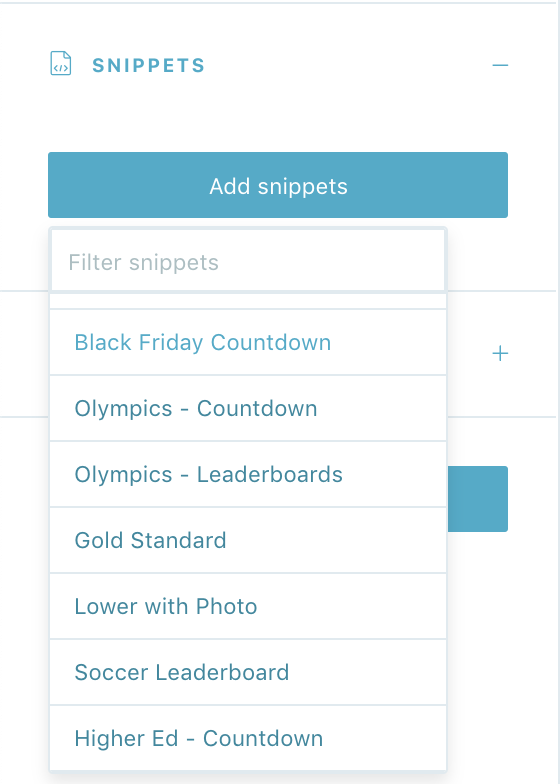Focus the Filter snippets search field
The image size is (560, 784).
click(248, 261)
